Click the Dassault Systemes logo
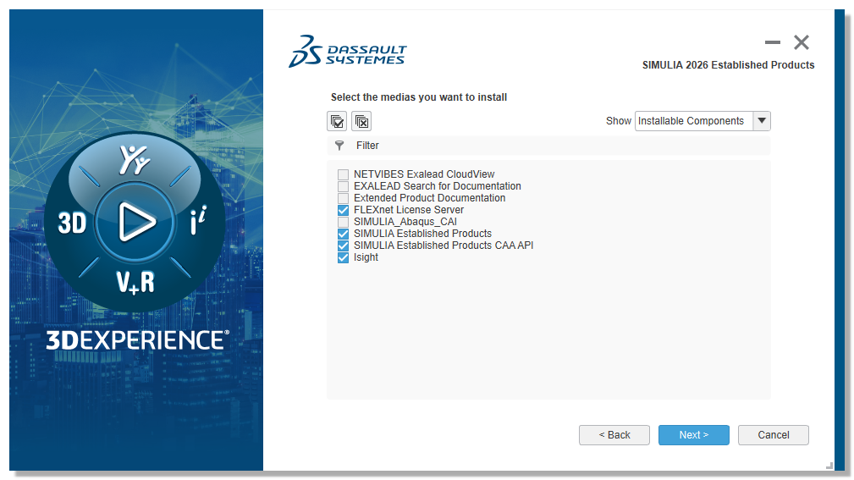The height and width of the screenshot is (480, 854). 347,52
